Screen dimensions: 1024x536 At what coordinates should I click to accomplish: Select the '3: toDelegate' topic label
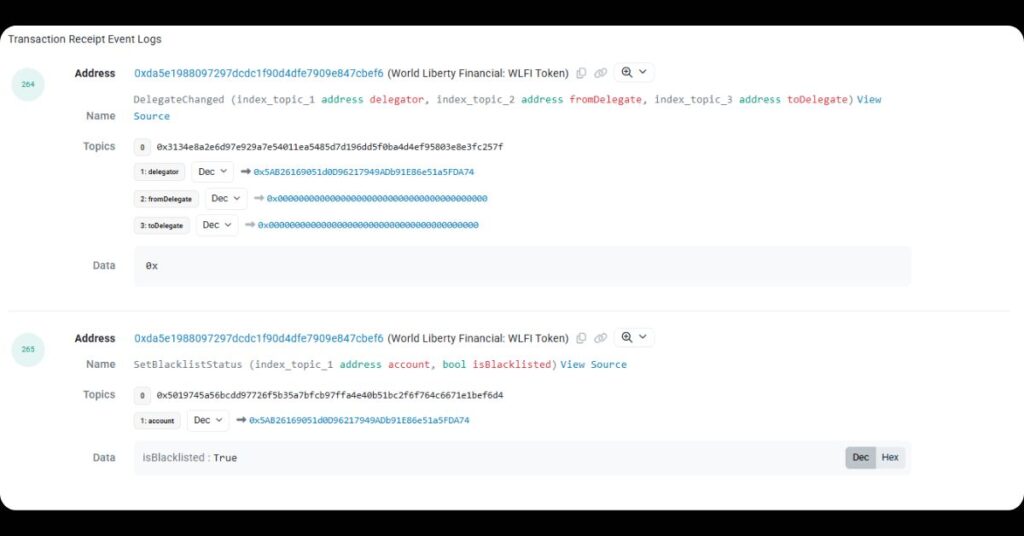pyautogui.click(x=161, y=225)
